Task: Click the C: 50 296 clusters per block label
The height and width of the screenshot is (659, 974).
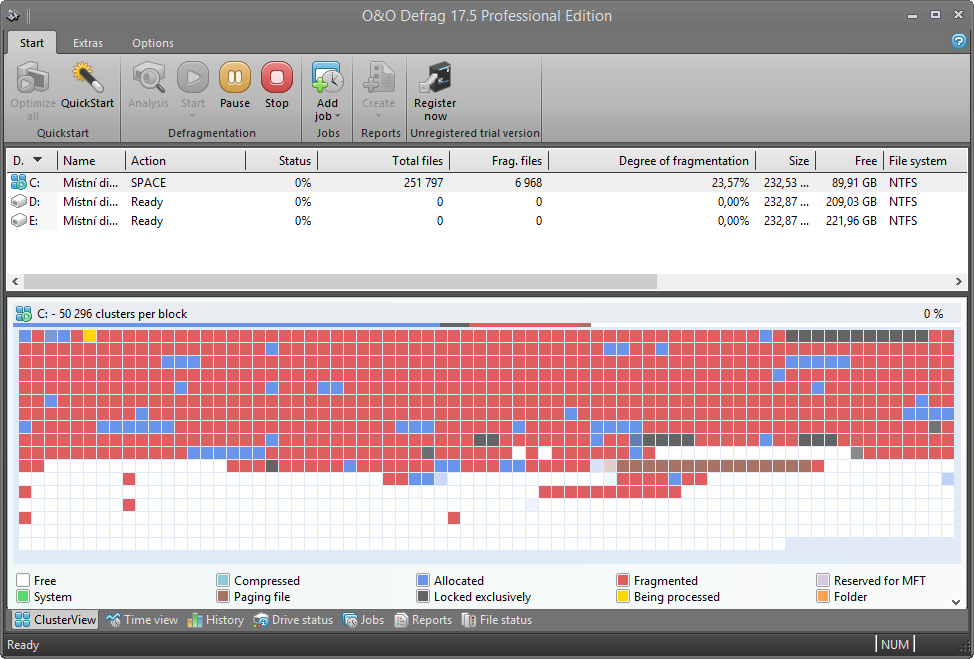Action: tap(112, 314)
